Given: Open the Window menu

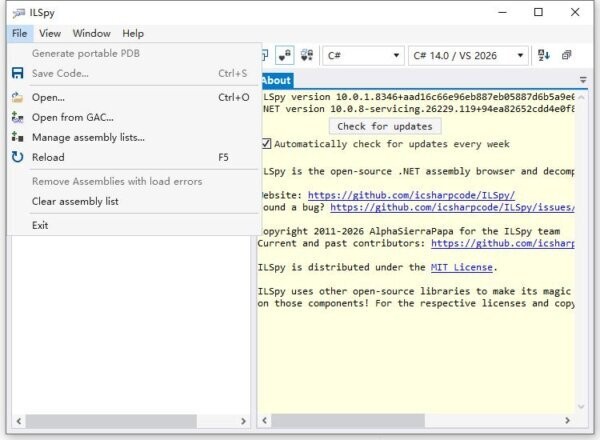Looking at the screenshot, I should pos(91,34).
